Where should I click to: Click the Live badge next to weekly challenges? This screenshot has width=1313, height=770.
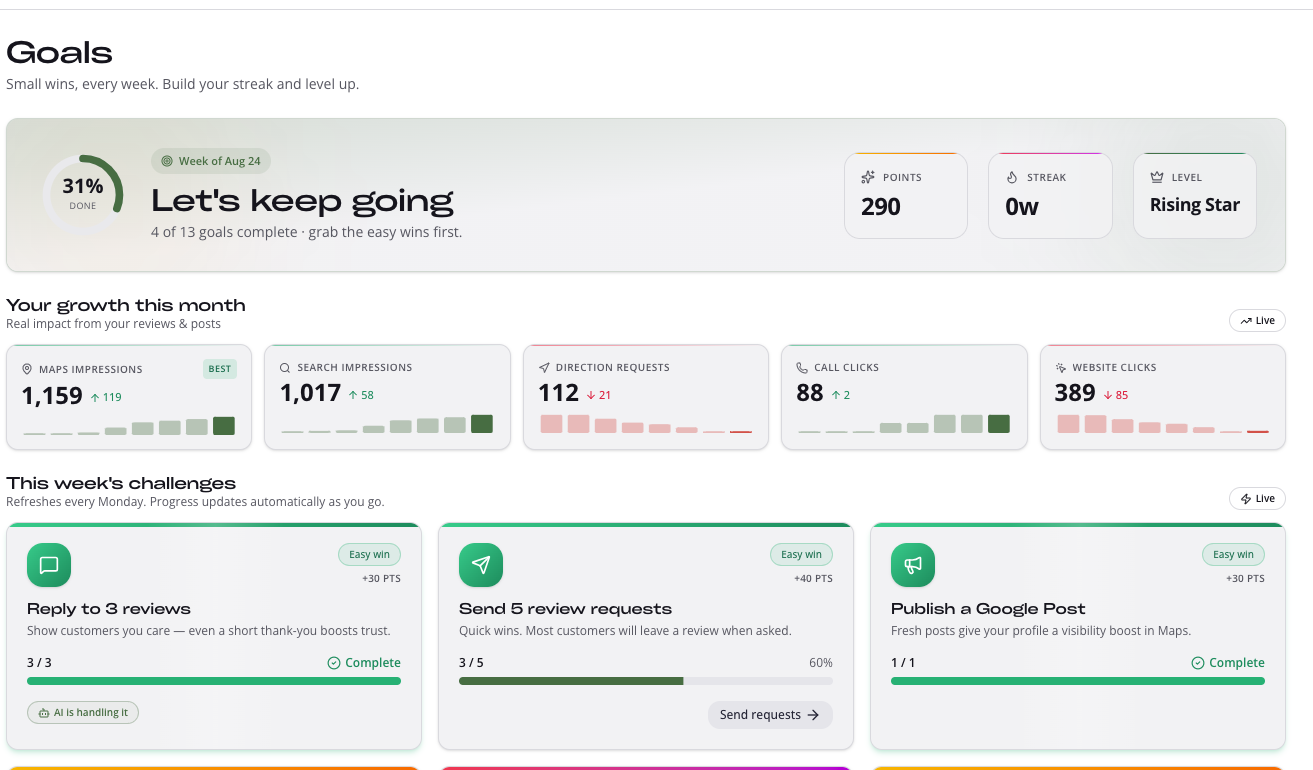coord(1257,498)
